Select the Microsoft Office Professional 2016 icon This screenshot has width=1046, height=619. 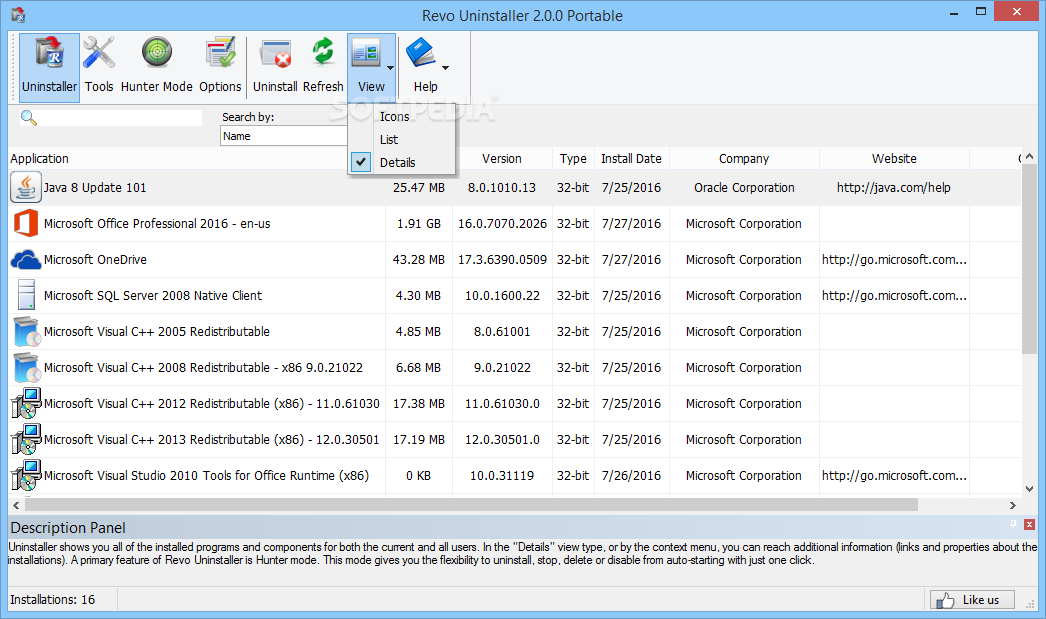26,223
